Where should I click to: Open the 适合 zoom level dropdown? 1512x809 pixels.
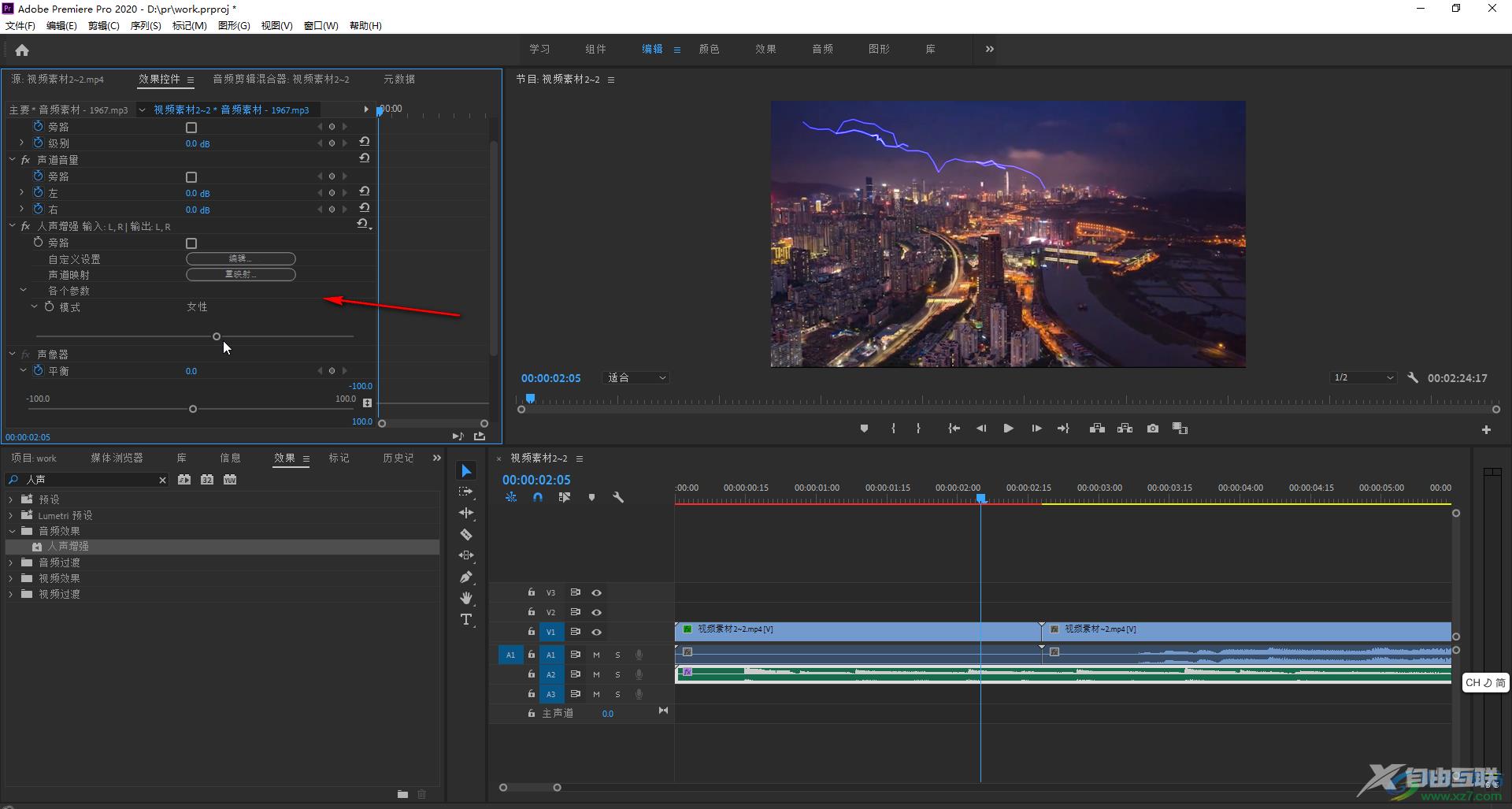(x=636, y=378)
